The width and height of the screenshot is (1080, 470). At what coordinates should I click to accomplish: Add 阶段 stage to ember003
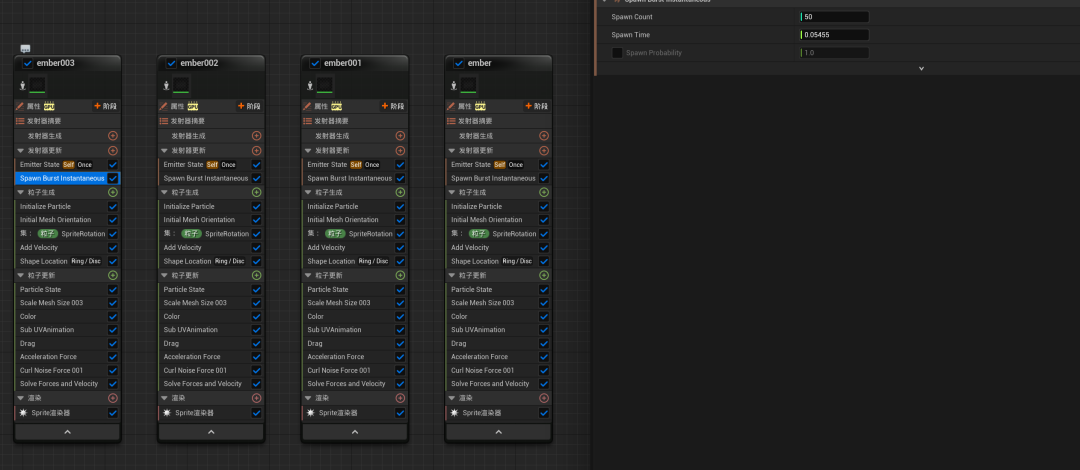(105, 106)
